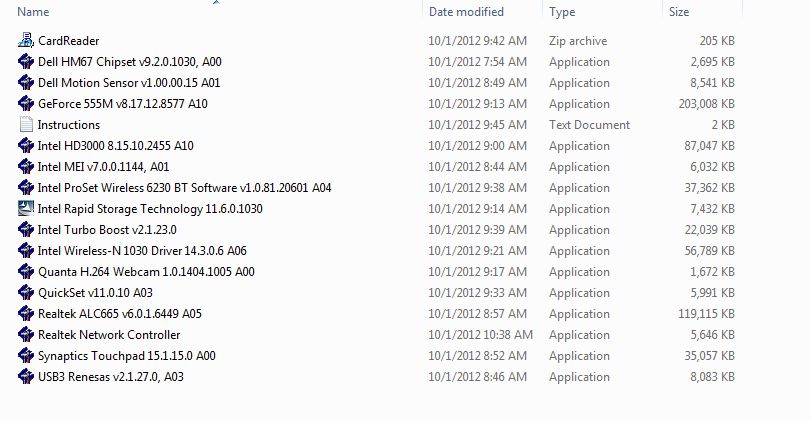
Task: Select 'USB3 Renesas v2.1.27.0, A03' file name
Action: click(x=111, y=377)
